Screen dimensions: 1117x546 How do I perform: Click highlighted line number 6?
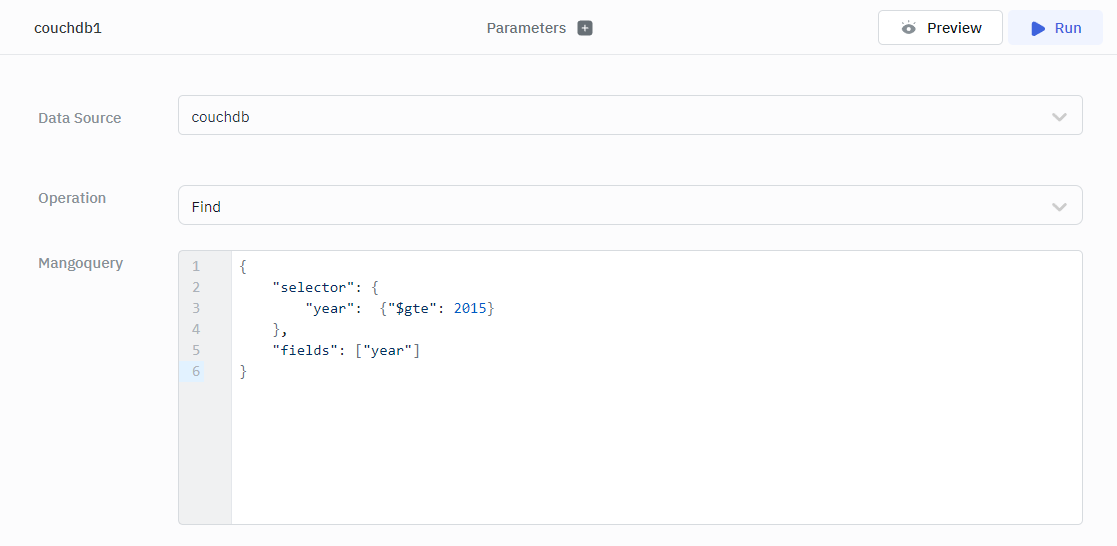196,371
